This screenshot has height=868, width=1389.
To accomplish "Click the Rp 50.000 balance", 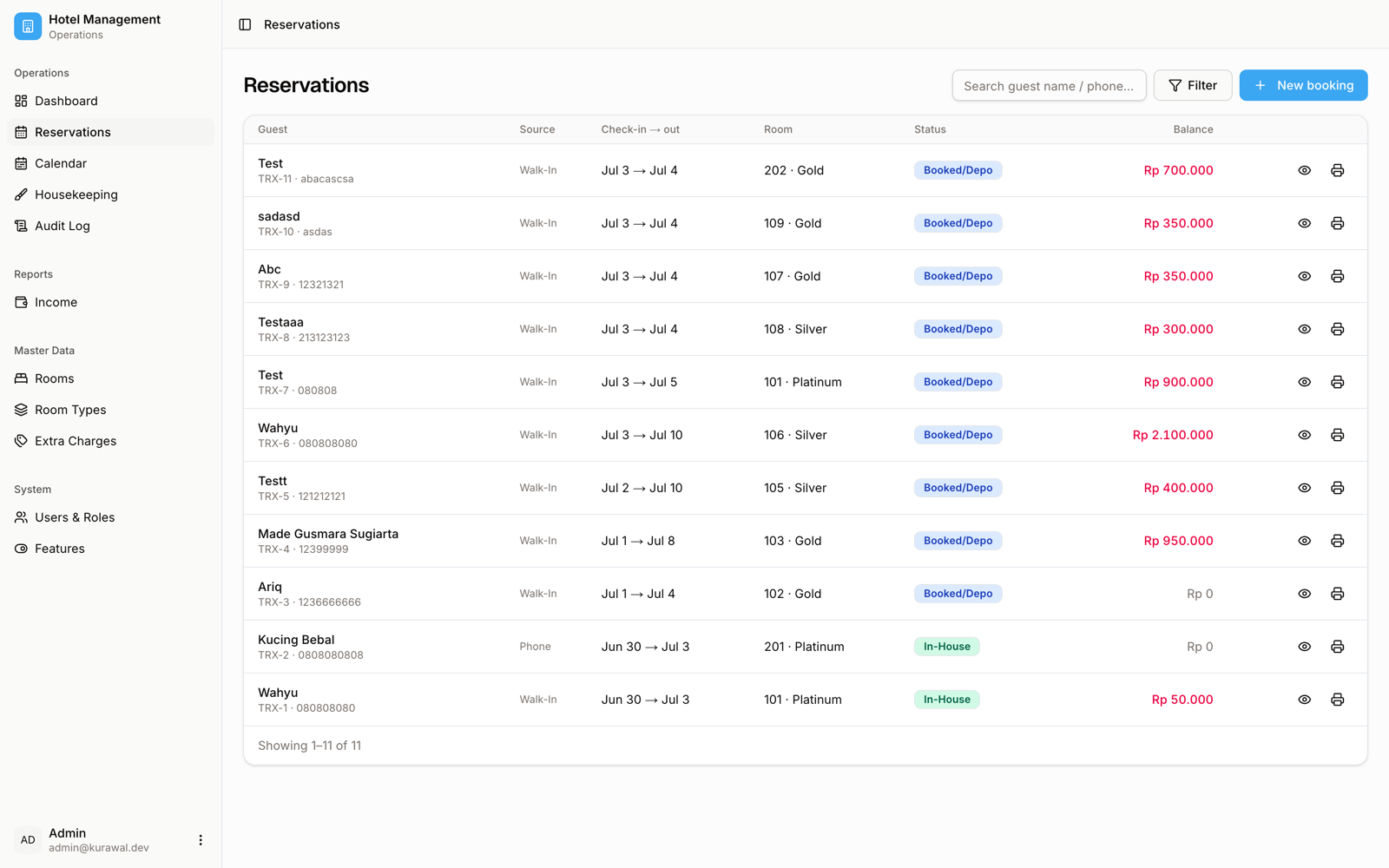I will click(x=1182, y=700).
